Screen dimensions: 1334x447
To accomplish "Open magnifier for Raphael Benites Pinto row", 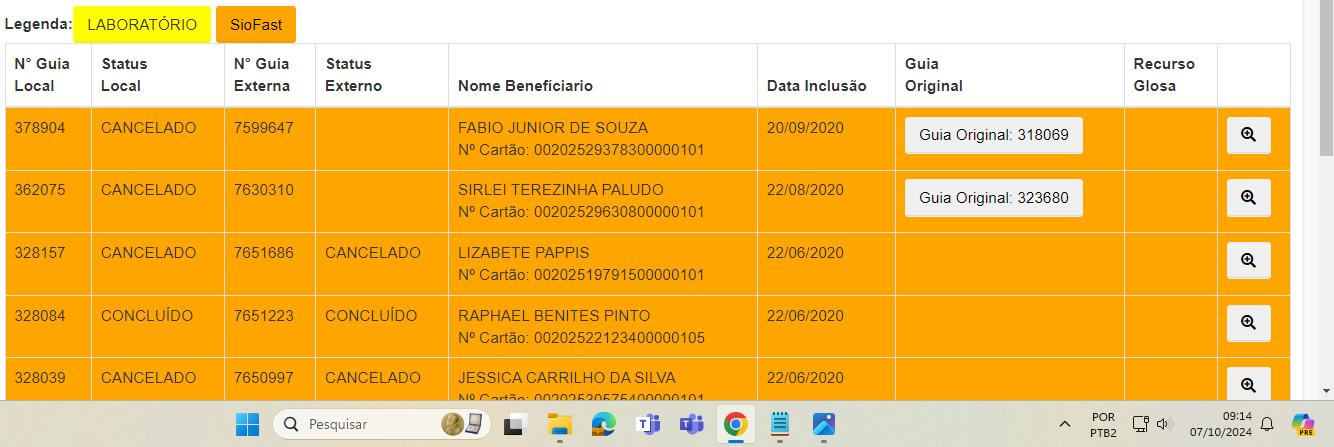I will click(1248, 323).
